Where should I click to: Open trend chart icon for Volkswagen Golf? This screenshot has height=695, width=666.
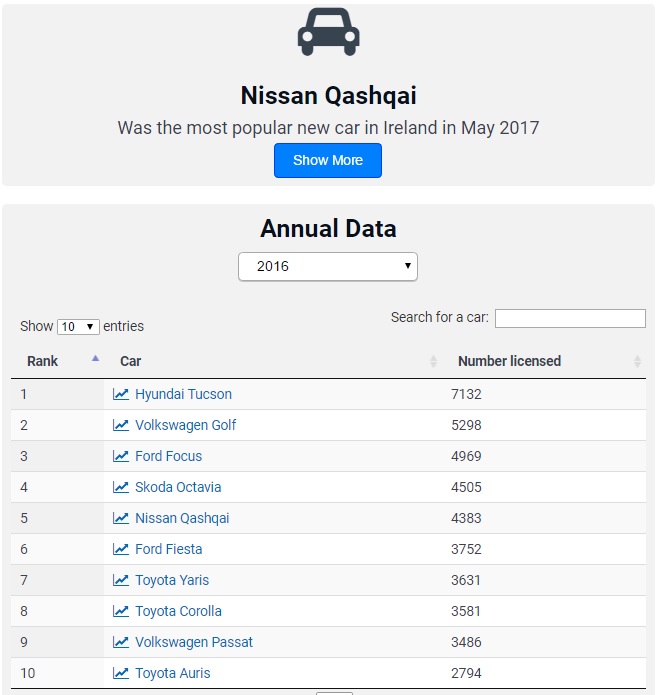click(121, 425)
